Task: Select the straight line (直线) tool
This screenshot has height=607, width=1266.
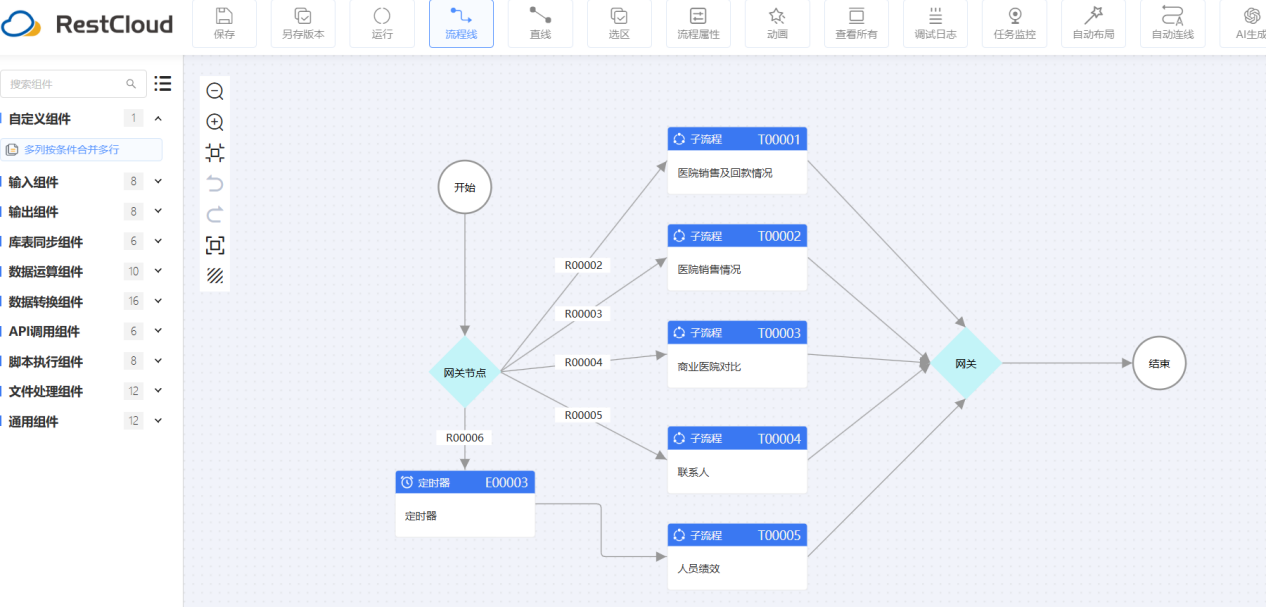Action: tap(540, 23)
